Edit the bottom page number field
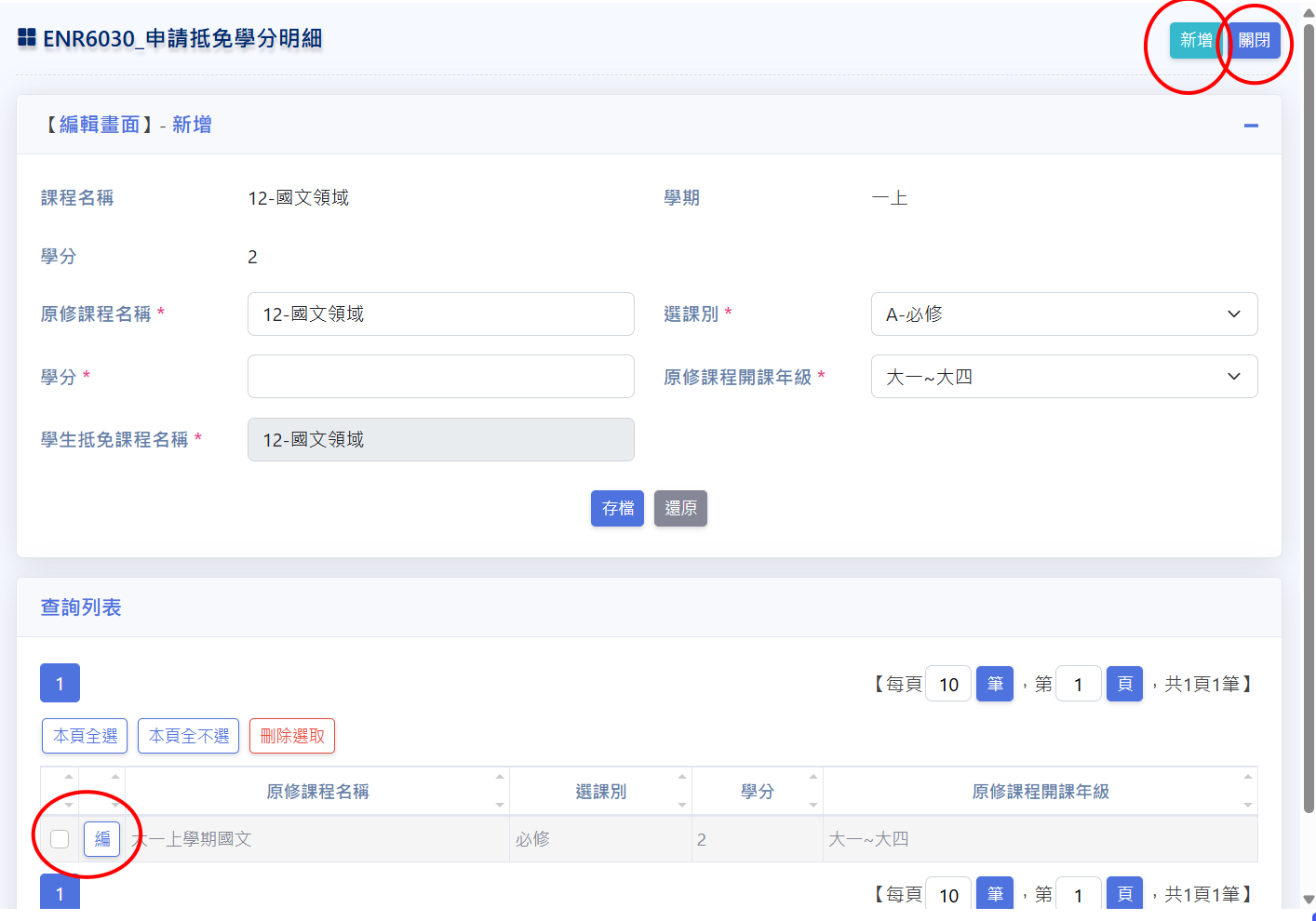This screenshot has height=921, width=1316. (1079, 894)
